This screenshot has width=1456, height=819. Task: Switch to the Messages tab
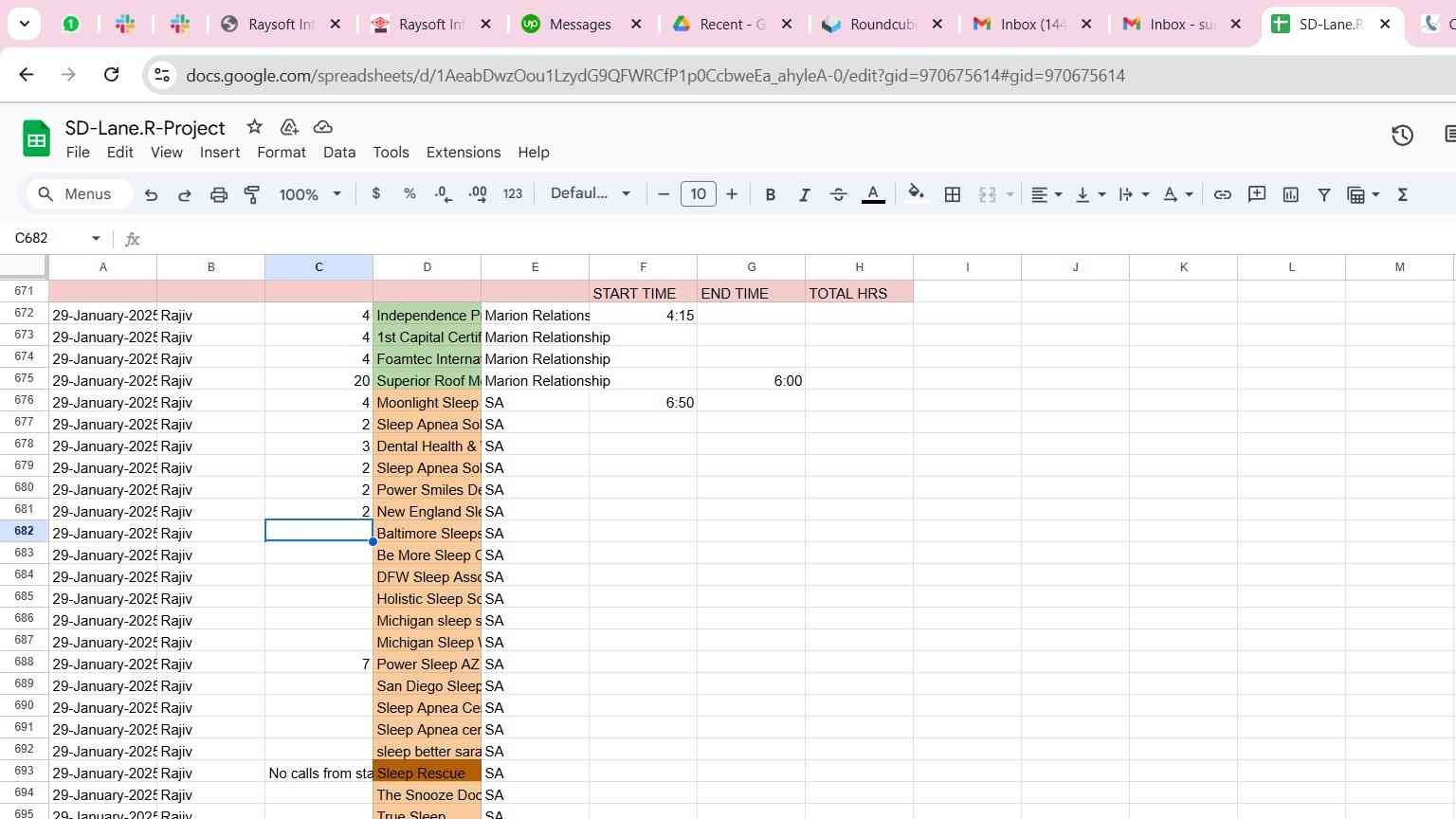(581, 25)
